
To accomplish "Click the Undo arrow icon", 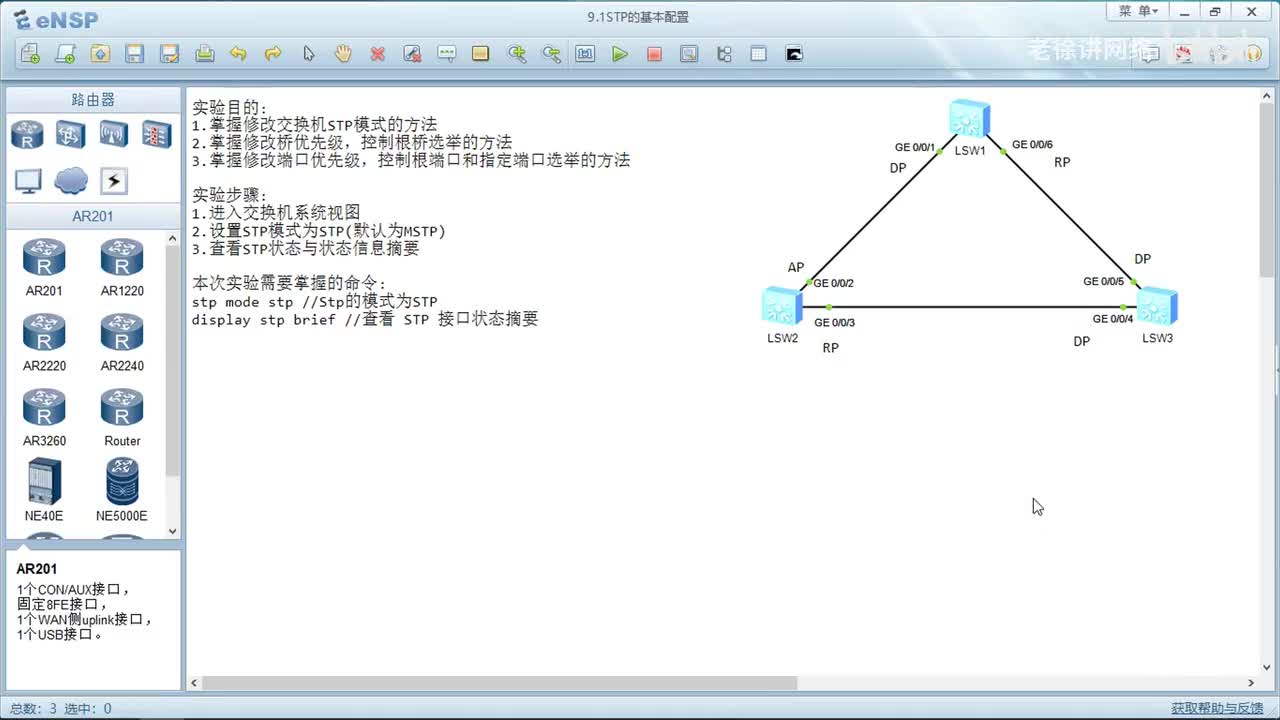I will [x=238, y=54].
